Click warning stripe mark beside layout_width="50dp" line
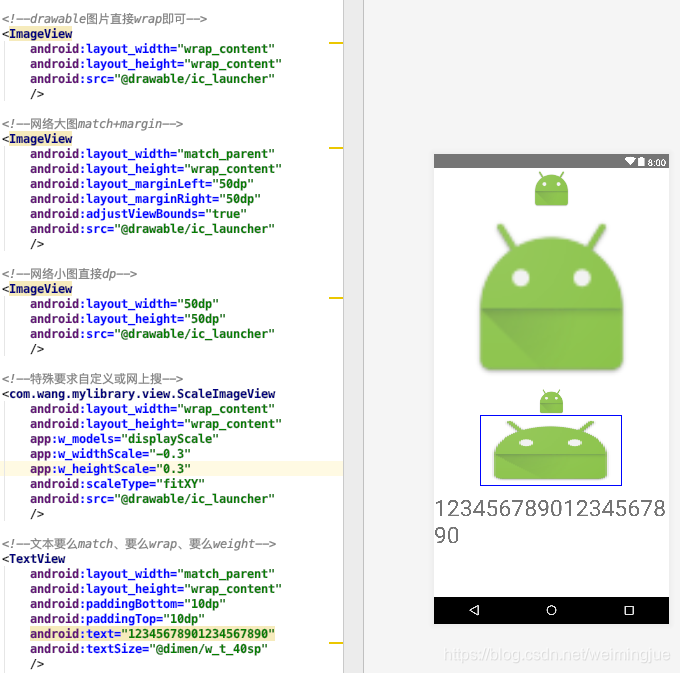This screenshot has height=673, width=680. point(336,298)
